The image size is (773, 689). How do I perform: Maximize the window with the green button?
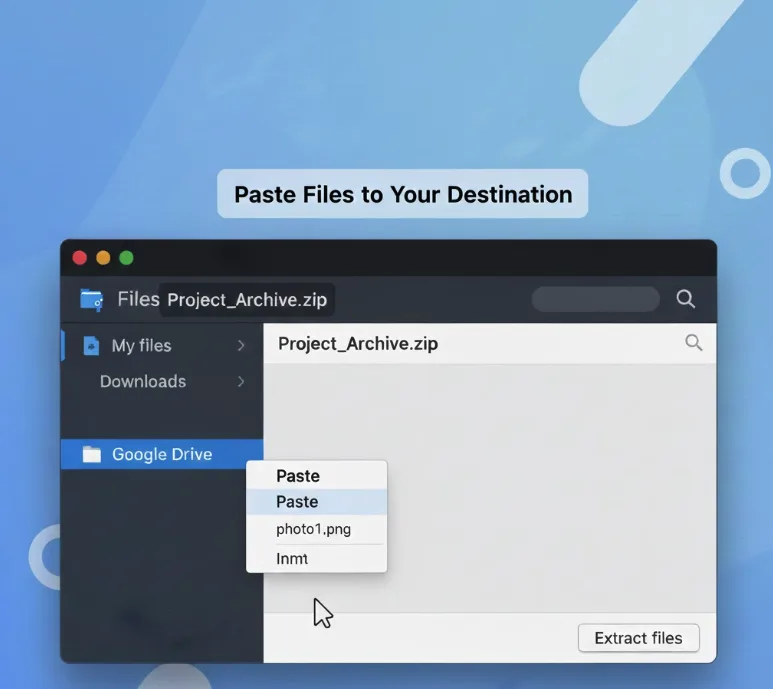(126, 258)
